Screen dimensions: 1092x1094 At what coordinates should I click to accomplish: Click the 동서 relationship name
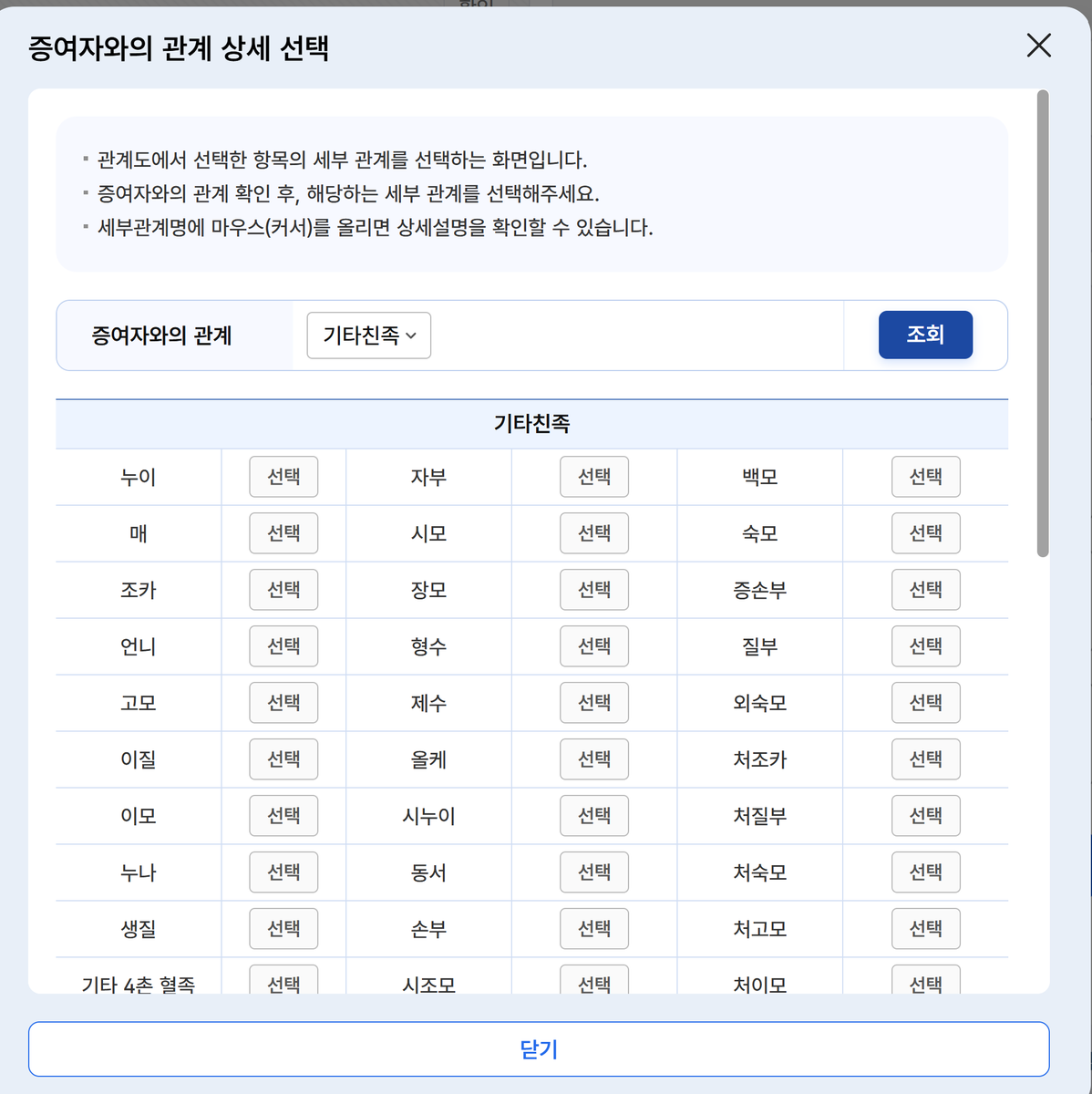coord(428,872)
